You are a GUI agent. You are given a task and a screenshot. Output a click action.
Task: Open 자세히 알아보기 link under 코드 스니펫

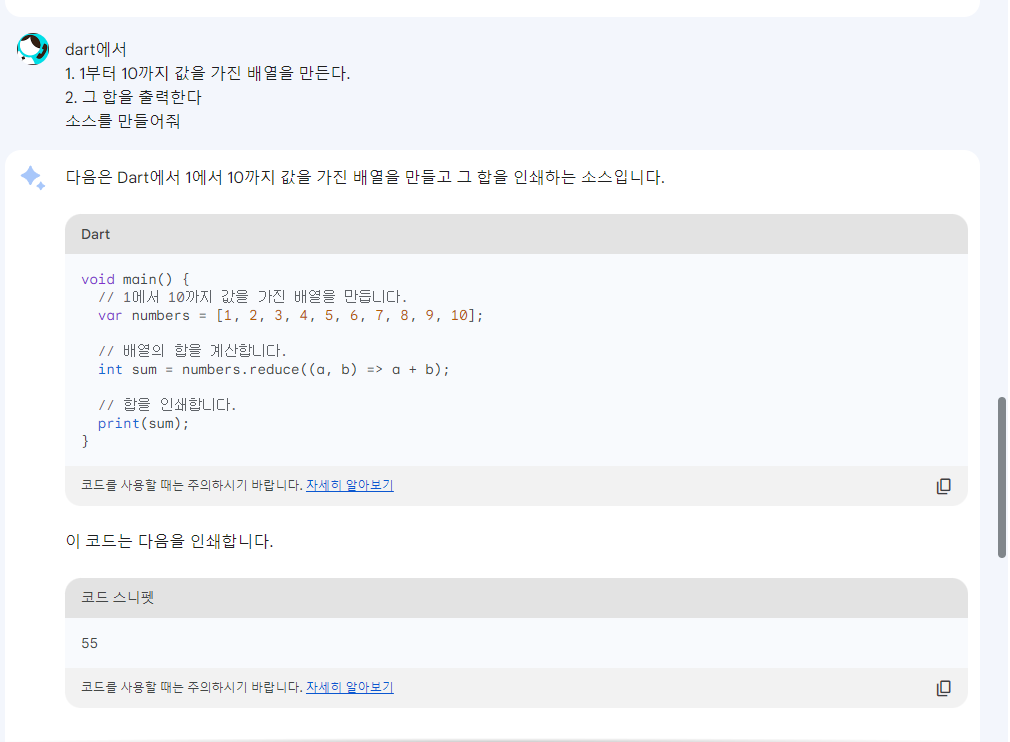[x=349, y=688]
